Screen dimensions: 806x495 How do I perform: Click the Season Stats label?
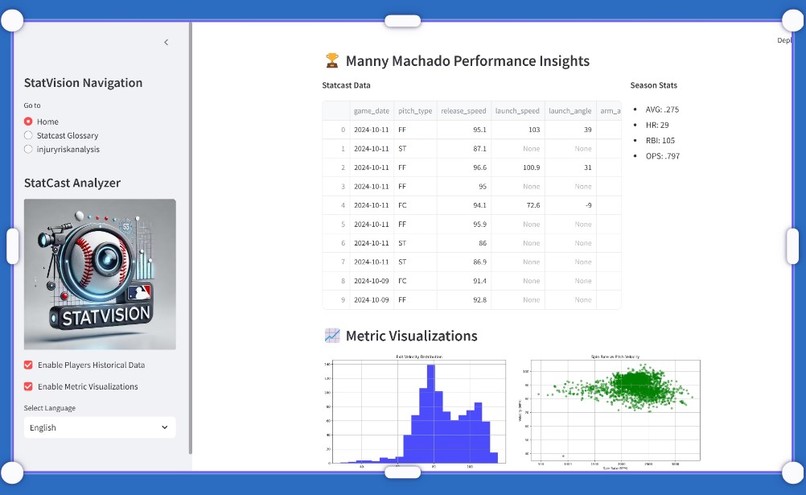(653, 85)
